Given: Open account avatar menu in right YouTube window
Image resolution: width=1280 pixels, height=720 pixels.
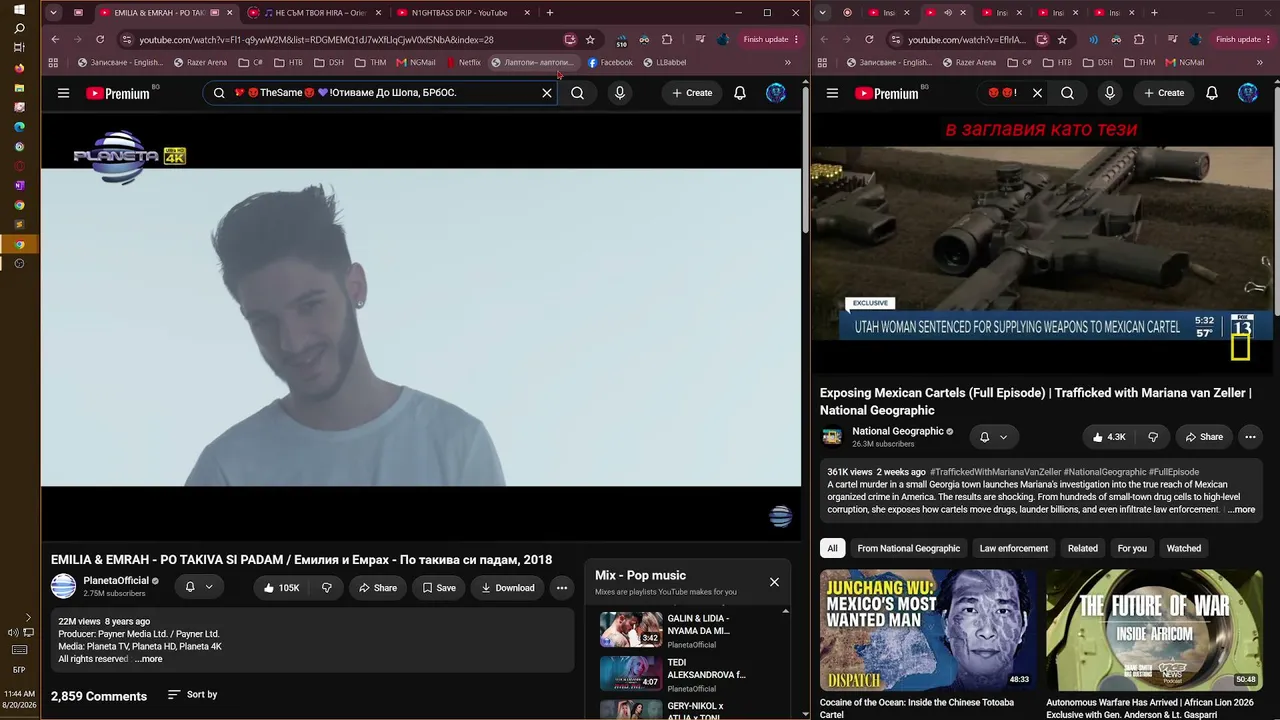Looking at the screenshot, I should 1248,93.
